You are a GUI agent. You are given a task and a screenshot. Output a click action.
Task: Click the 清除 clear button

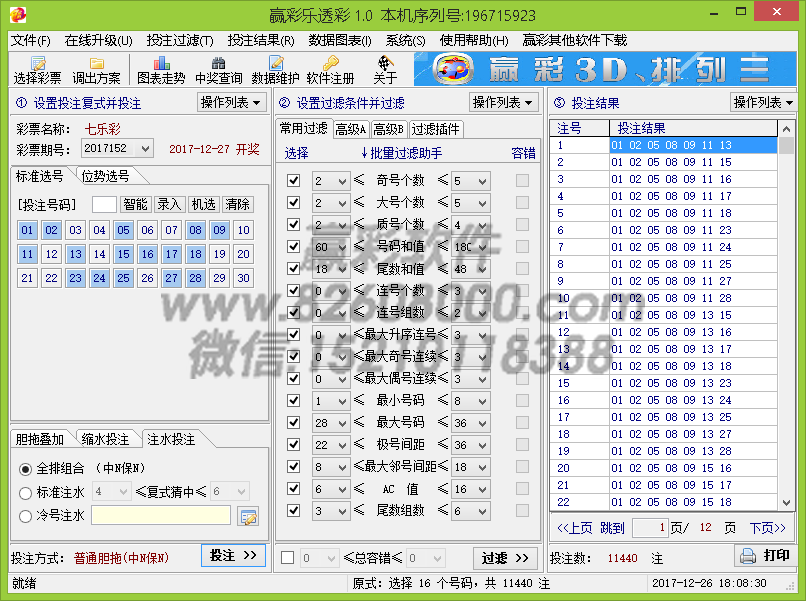[237, 205]
